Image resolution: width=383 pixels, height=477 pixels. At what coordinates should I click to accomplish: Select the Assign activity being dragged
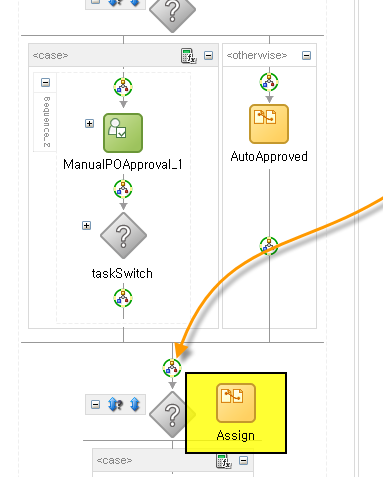[x=236, y=403]
